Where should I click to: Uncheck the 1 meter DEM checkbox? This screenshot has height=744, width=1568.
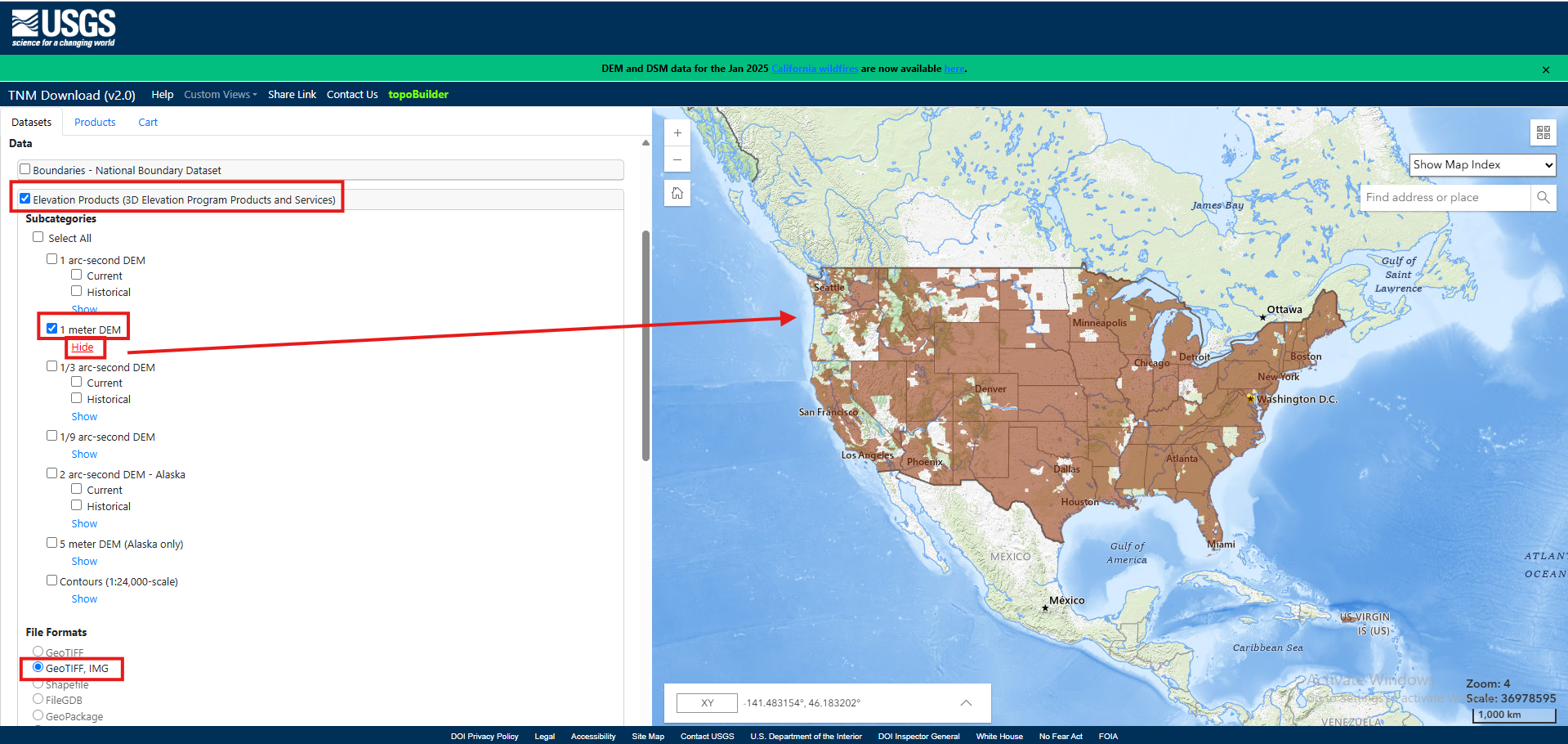point(52,329)
